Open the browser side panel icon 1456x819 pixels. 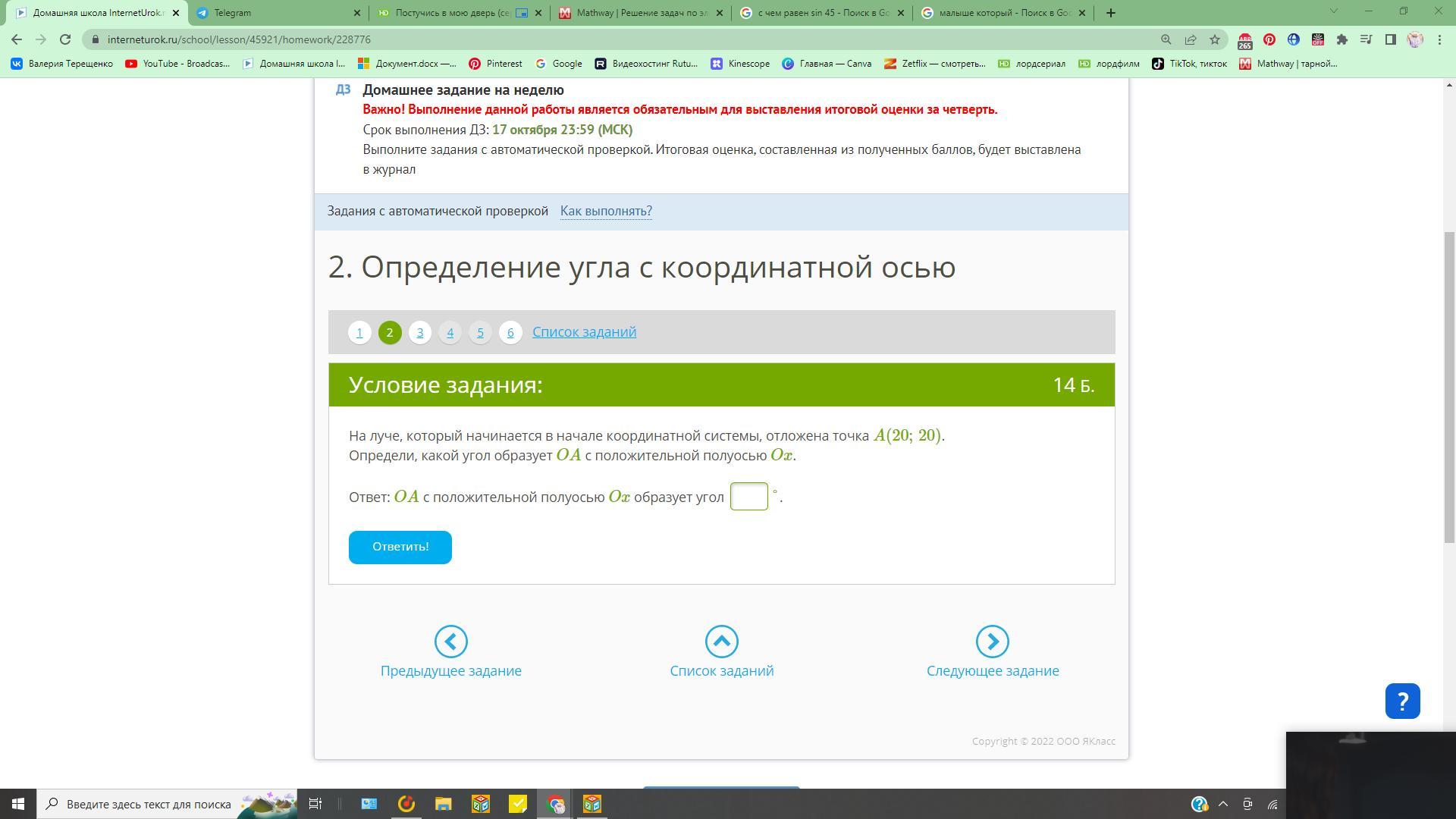(x=1390, y=39)
